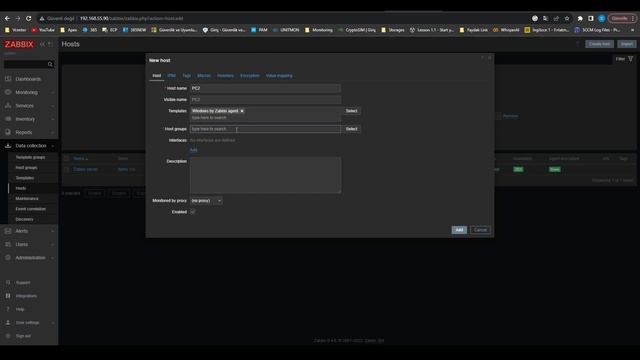
Task: Open the Administration sidebar menu
Action: [30, 258]
